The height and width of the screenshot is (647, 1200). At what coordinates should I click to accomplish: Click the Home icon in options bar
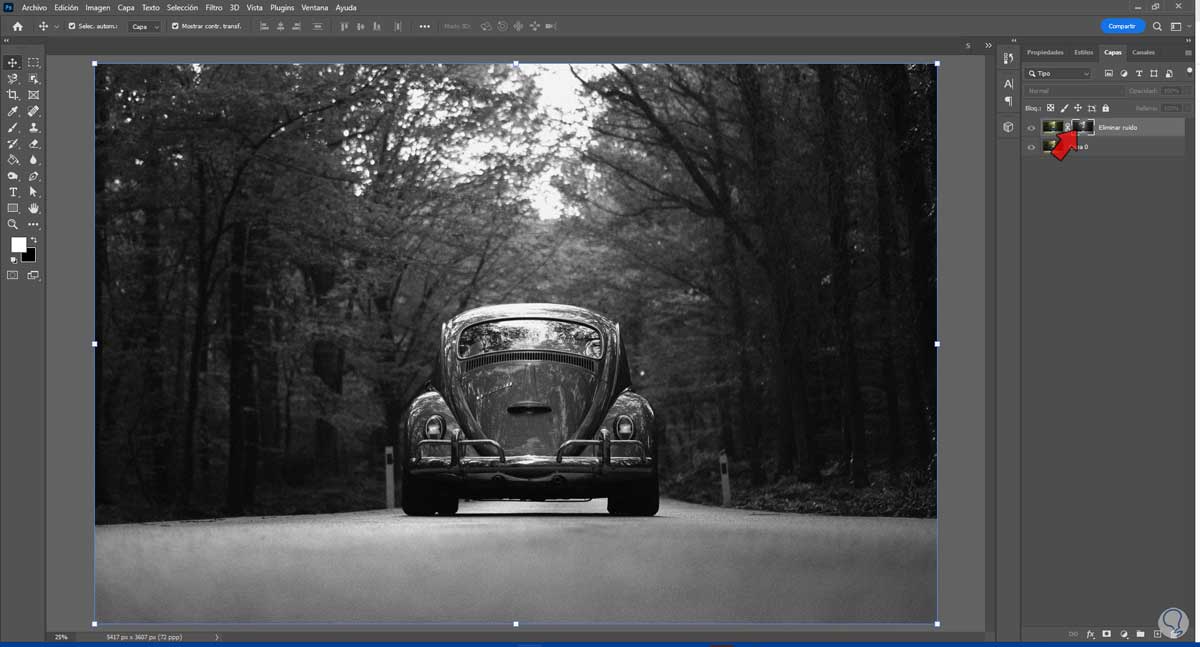pyautogui.click(x=17, y=26)
